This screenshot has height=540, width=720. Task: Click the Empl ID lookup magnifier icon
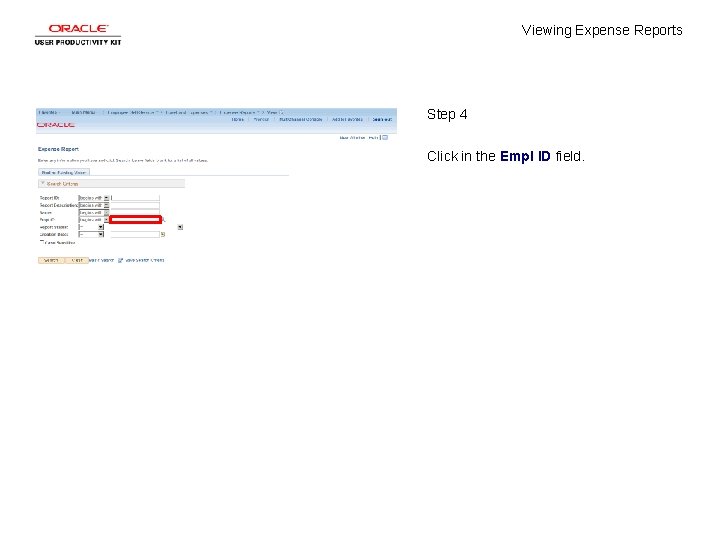[x=164, y=221]
